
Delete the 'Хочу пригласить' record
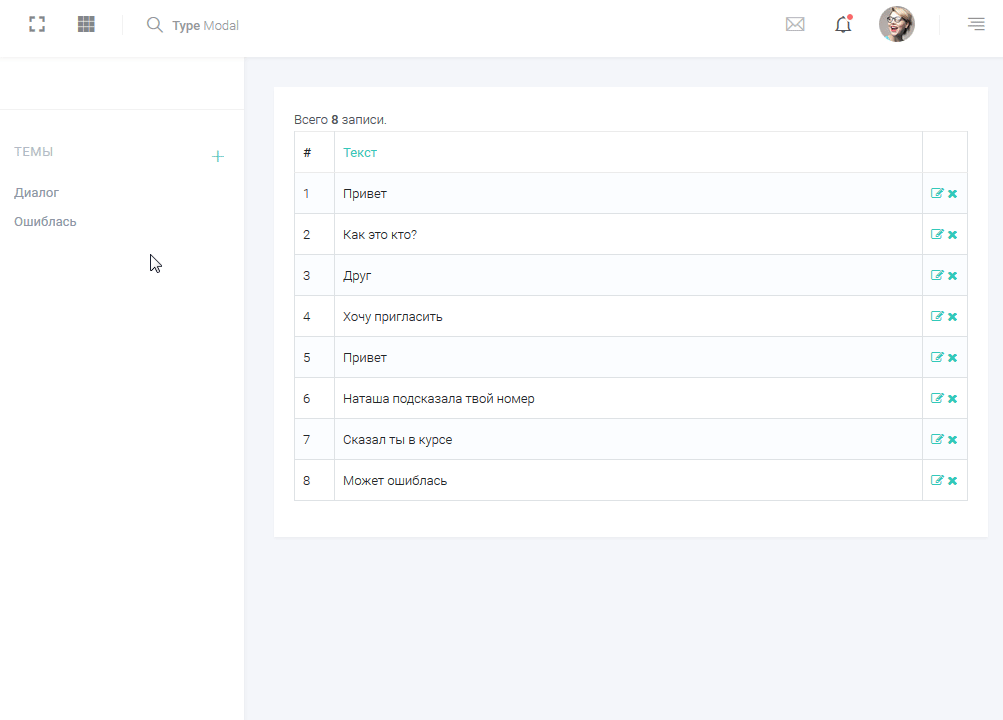953,317
